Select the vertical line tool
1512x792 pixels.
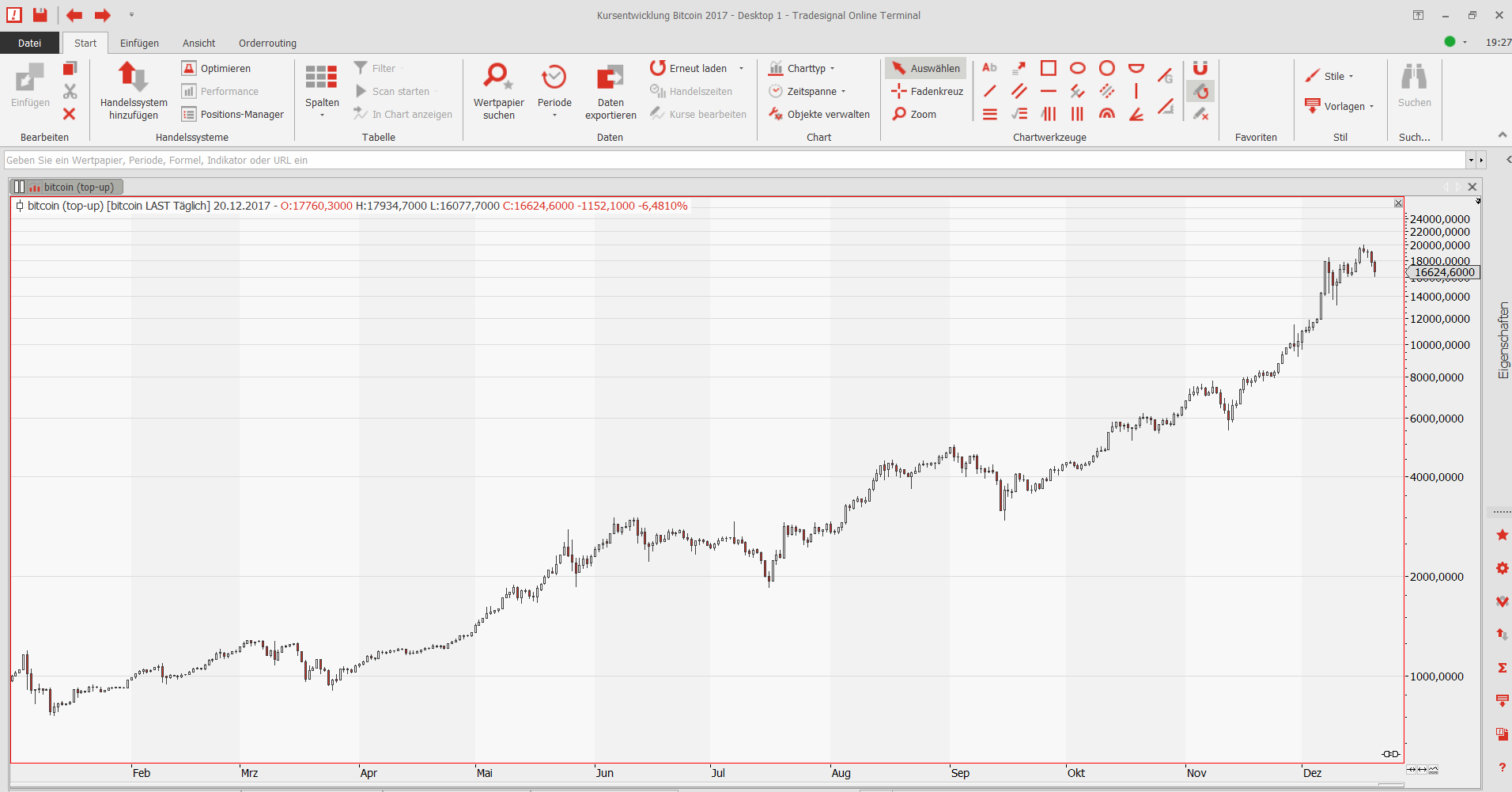pos(1136,91)
